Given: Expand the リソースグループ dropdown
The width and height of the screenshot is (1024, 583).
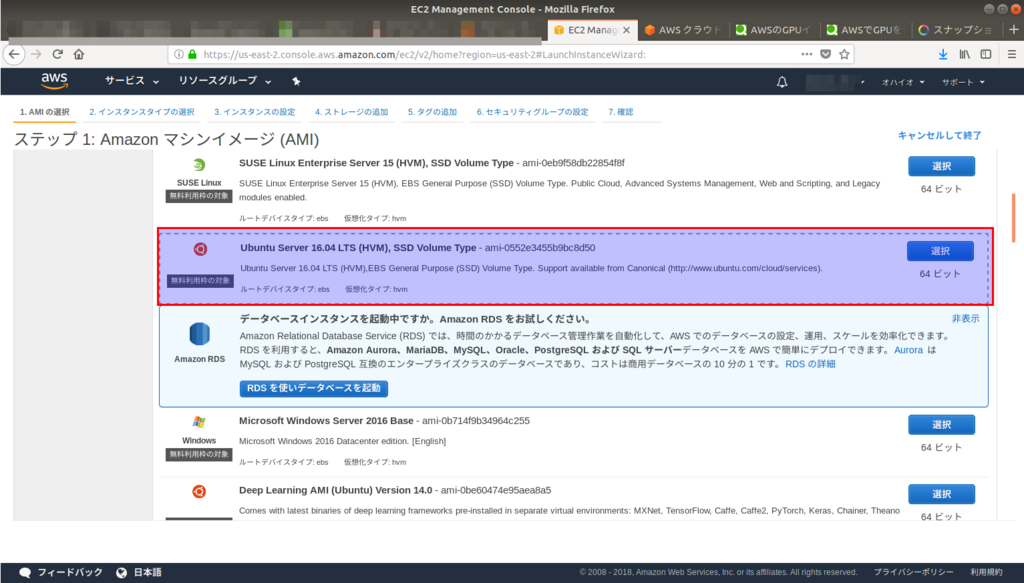Looking at the screenshot, I should (225, 81).
